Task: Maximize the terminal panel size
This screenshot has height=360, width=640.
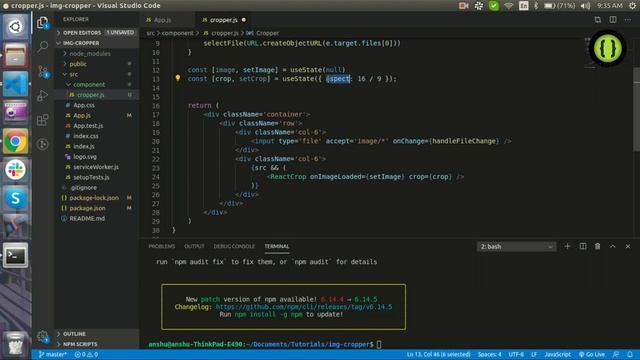Action: click(x=613, y=246)
